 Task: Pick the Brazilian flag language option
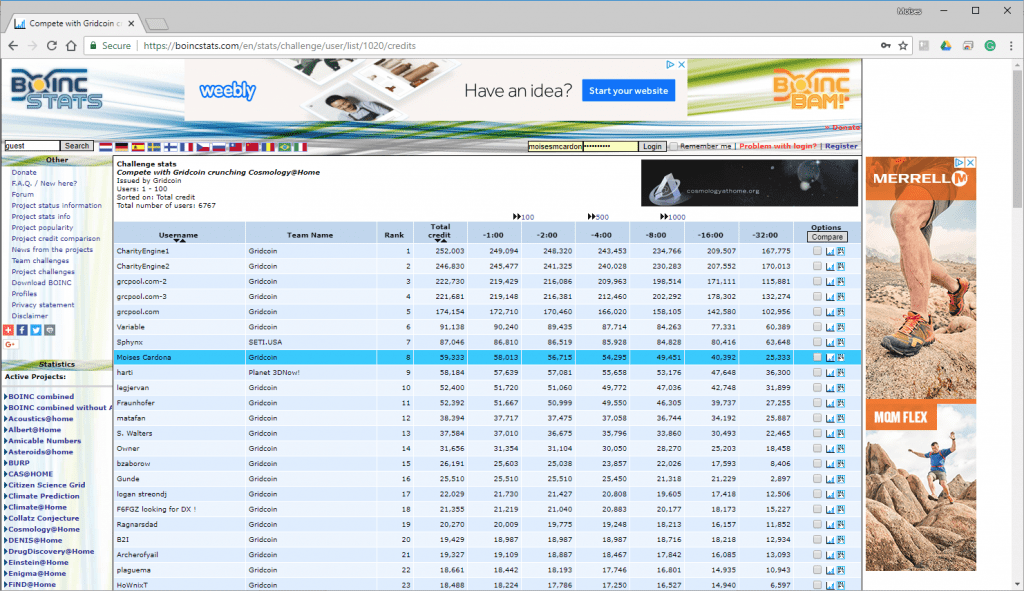(284, 147)
